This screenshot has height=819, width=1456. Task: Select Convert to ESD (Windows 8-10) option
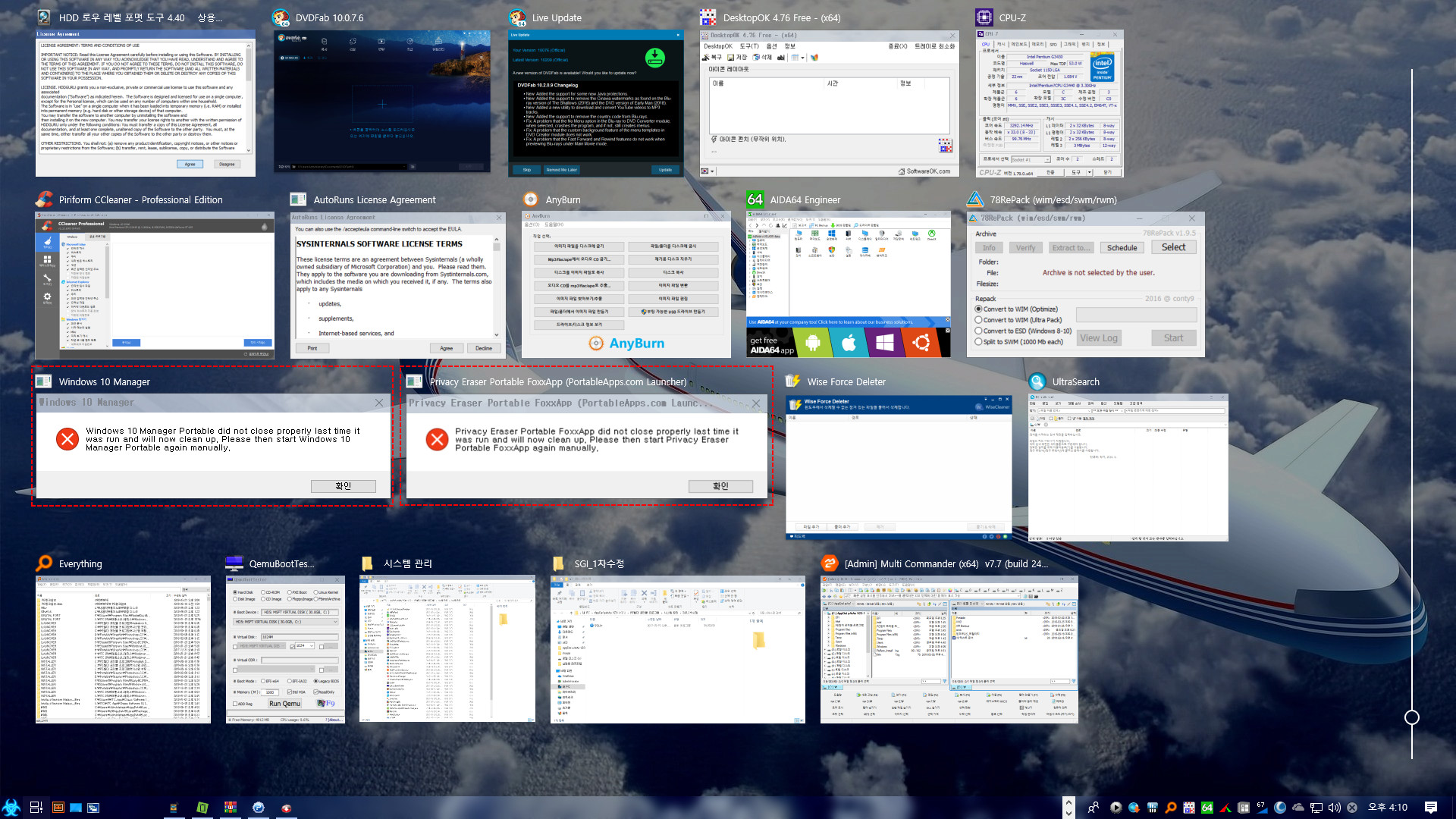1023,331
